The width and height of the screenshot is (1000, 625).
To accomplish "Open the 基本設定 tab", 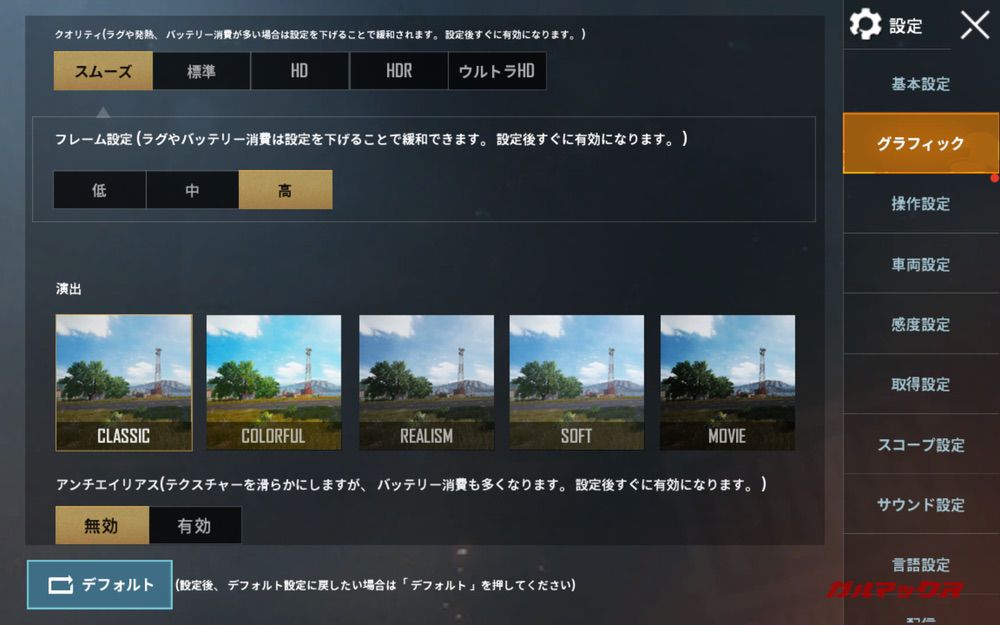I will click(x=921, y=84).
